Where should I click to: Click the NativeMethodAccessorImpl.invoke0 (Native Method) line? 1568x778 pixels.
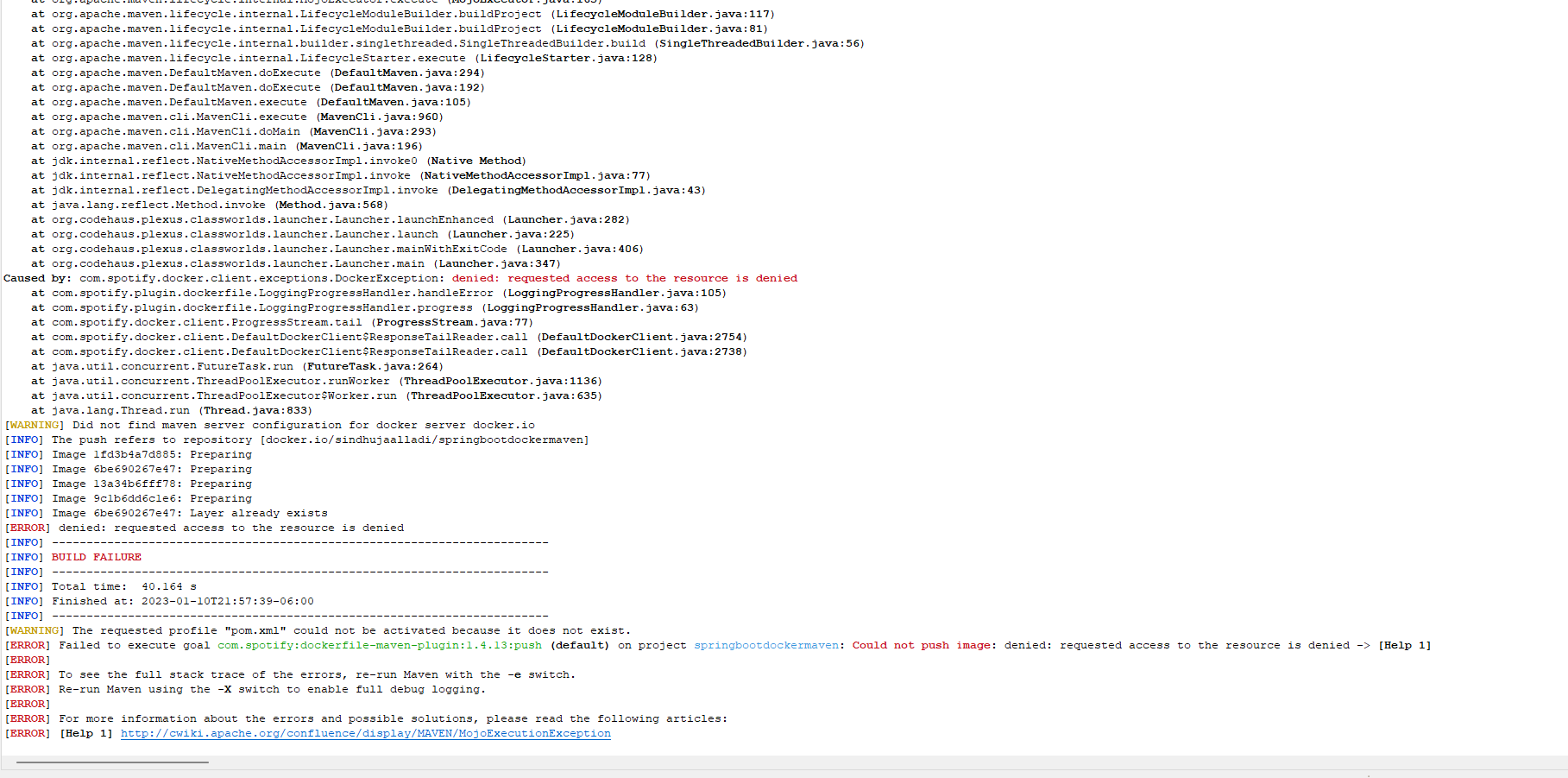279,161
